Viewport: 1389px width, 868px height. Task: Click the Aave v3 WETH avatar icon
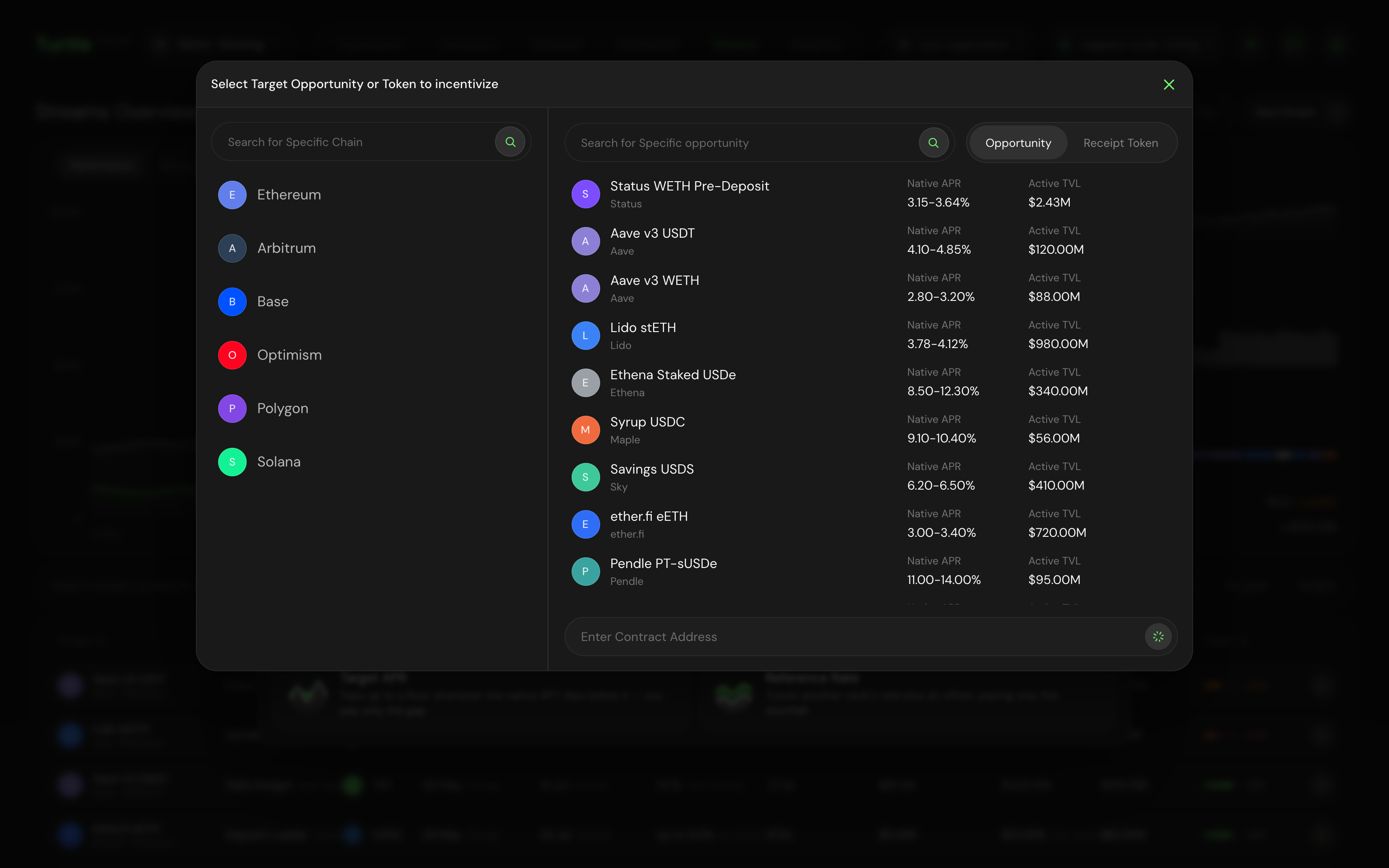click(x=585, y=288)
